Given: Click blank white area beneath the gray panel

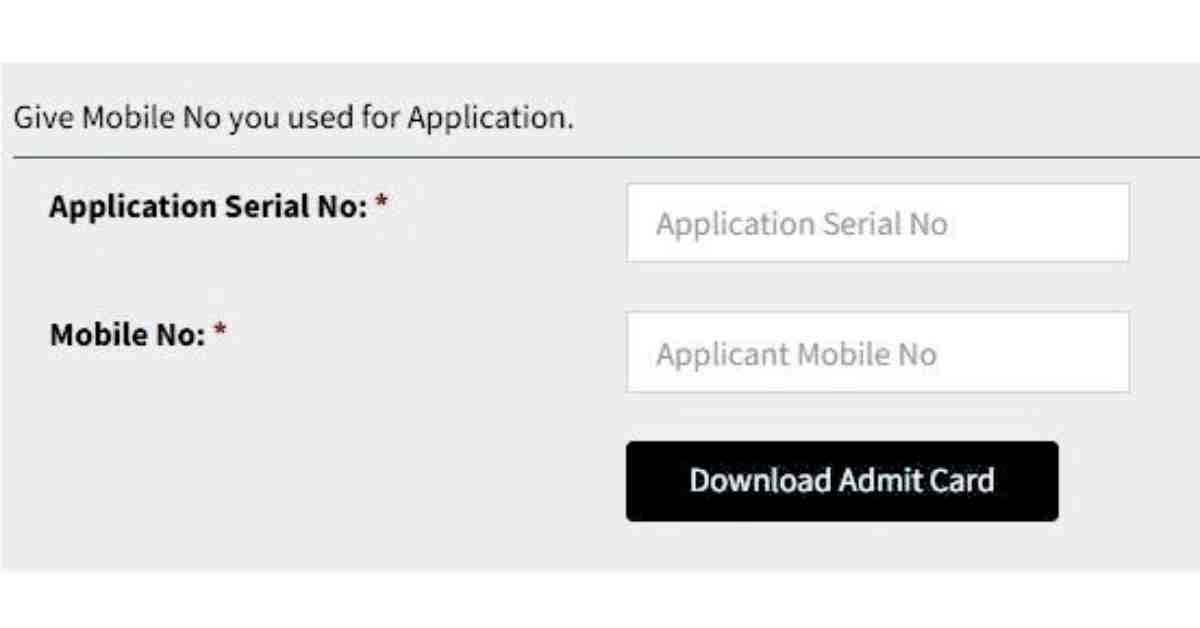Looking at the screenshot, I should point(600,600).
